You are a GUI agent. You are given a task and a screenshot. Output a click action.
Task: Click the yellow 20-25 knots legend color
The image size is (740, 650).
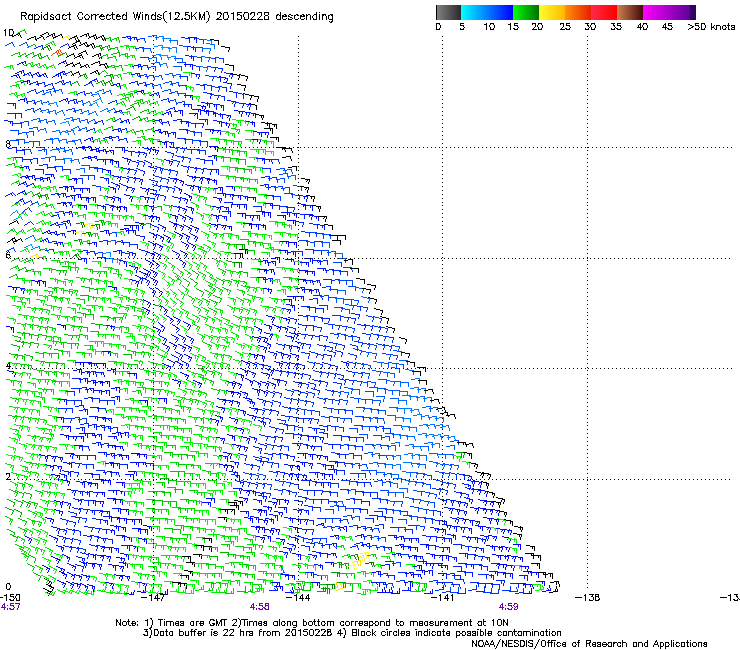pyautogui.click(x=552, y=12)
